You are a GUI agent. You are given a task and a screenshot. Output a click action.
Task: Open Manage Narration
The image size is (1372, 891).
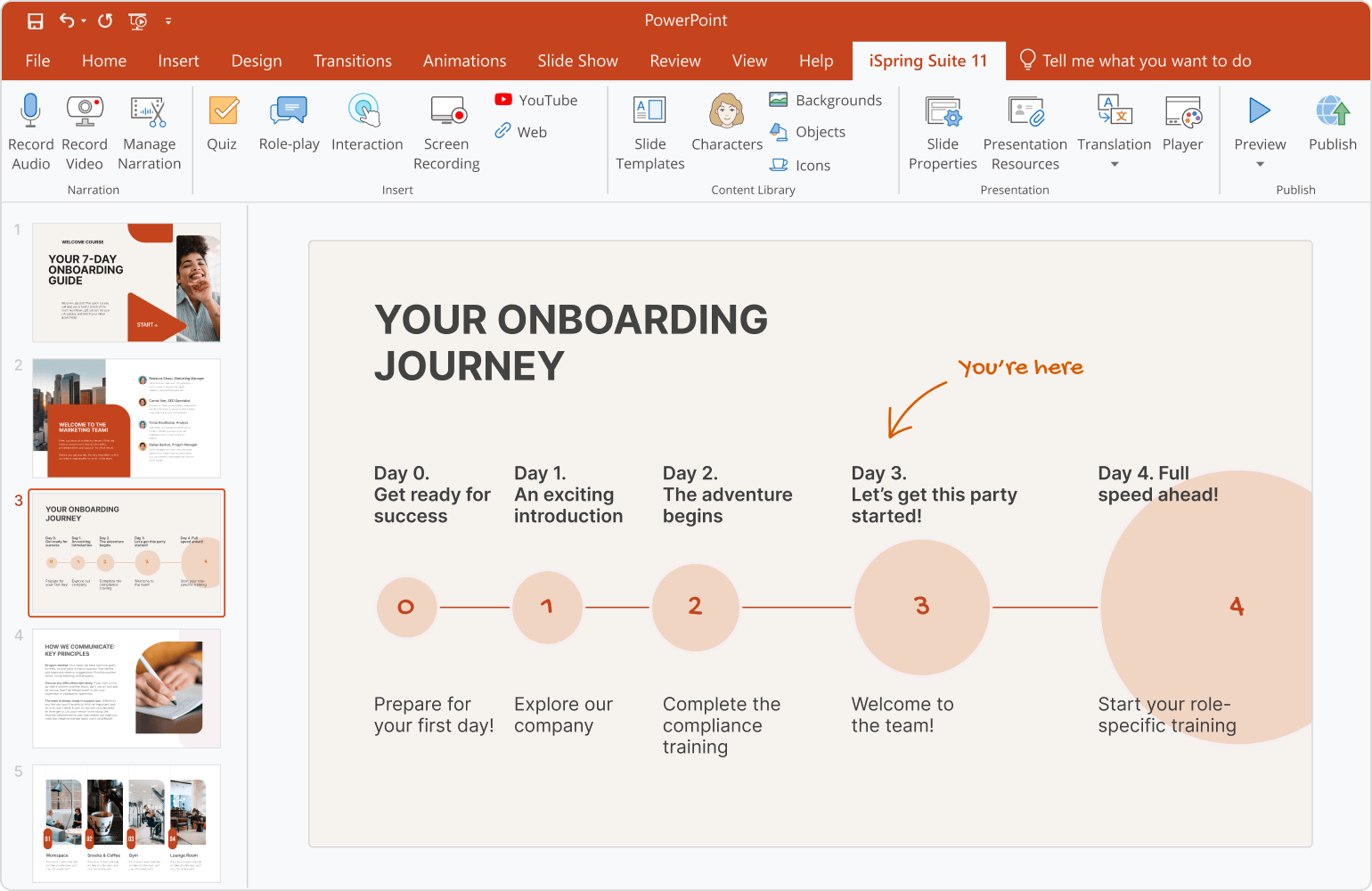[x=149, y=111]
